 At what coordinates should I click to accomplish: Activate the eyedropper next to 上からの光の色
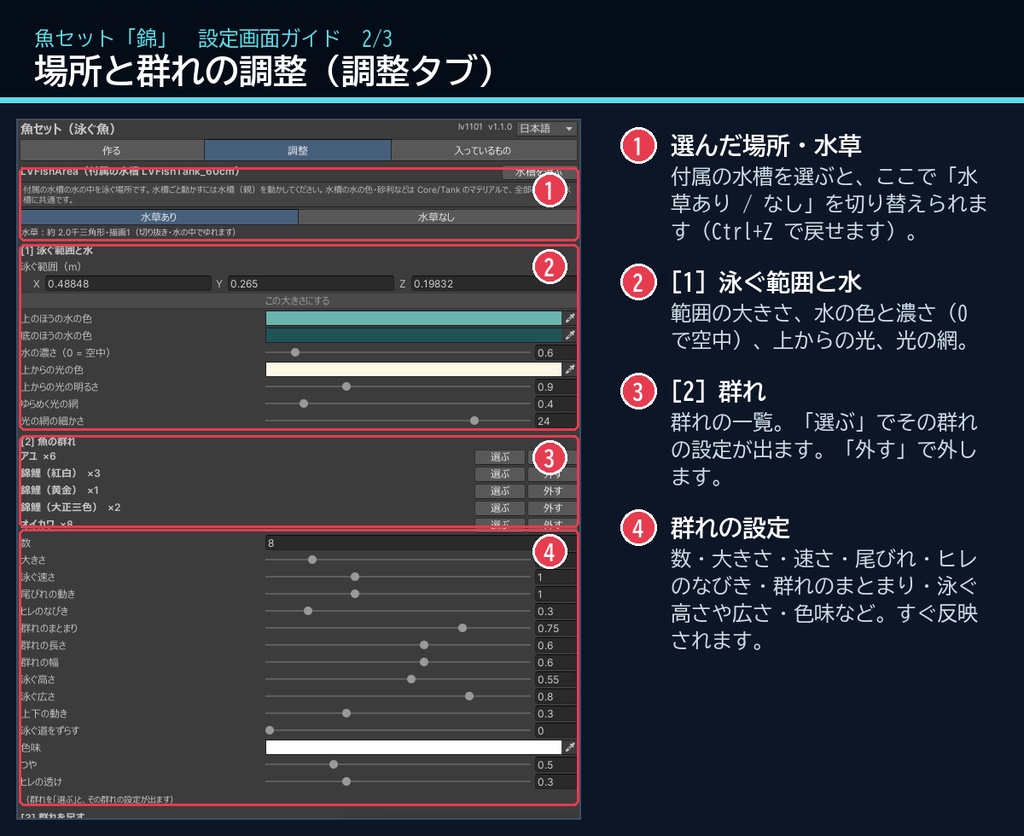[570, 369]
